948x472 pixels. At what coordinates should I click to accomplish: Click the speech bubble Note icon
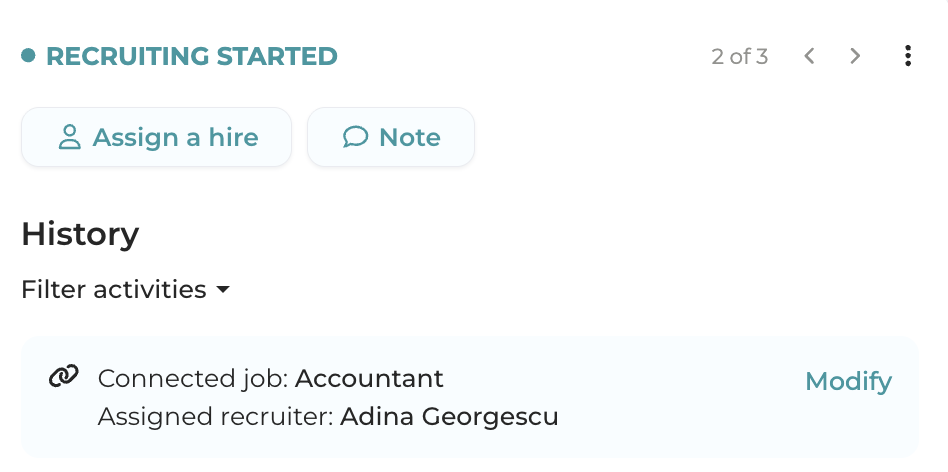pyautogui.click(x=355, y=137)
